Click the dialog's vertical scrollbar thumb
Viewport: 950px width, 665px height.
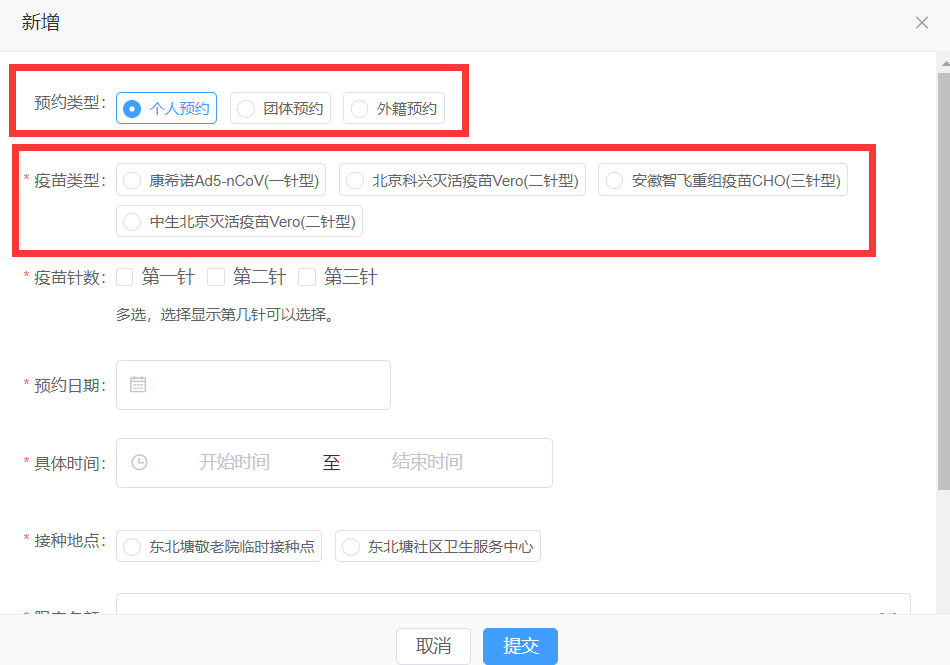[x=943, y=281]
